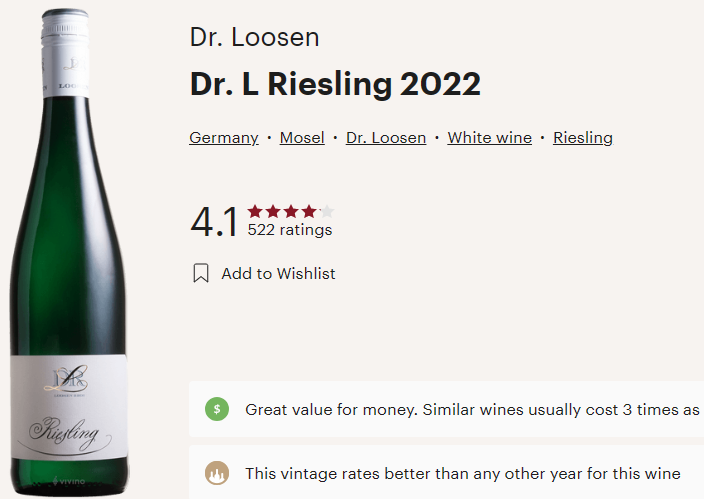Click the fifth grey rating star
704x499 pixels.
tap(327, 211)
